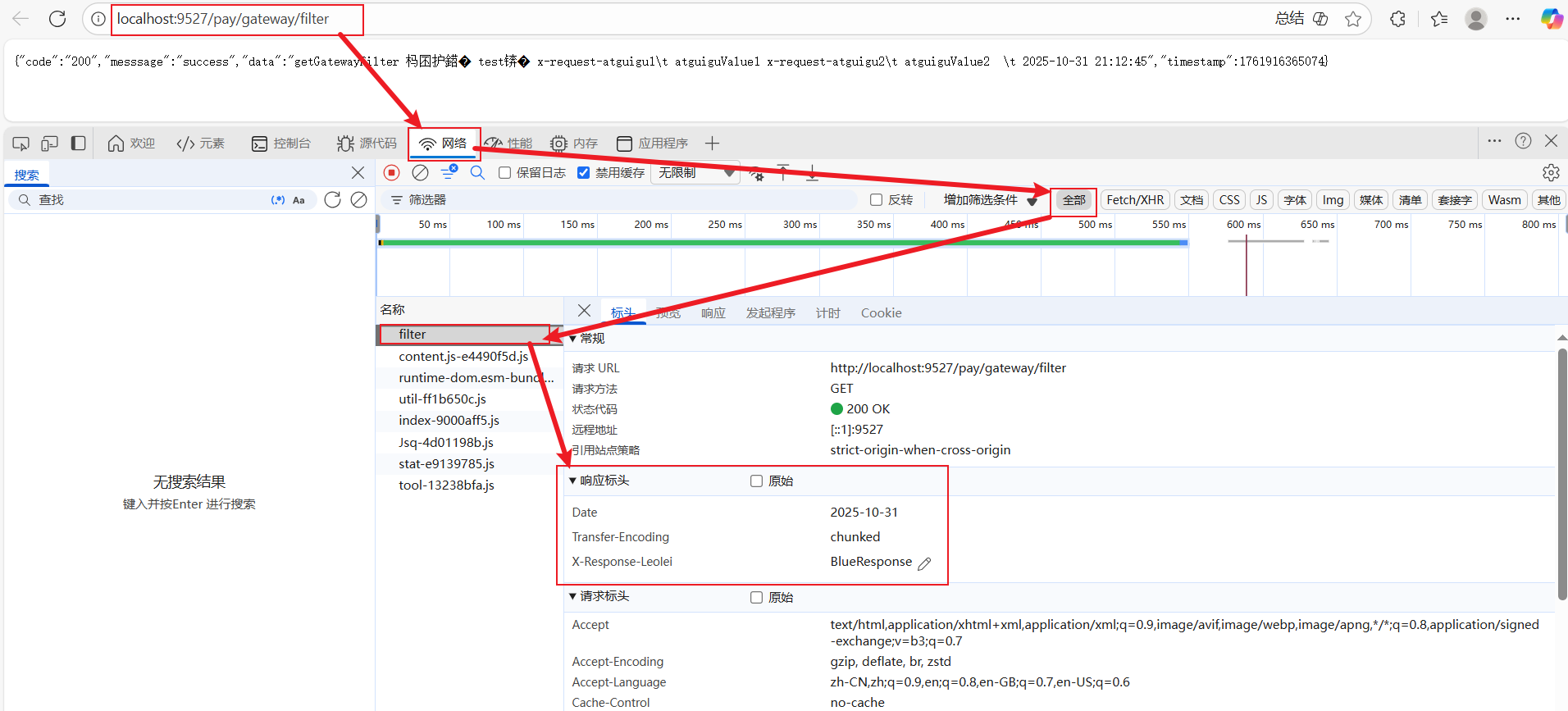The width and height of the screenshot is (1568, 711).
Task: Toggle device emulation icon
Action: tap(50, 144)
